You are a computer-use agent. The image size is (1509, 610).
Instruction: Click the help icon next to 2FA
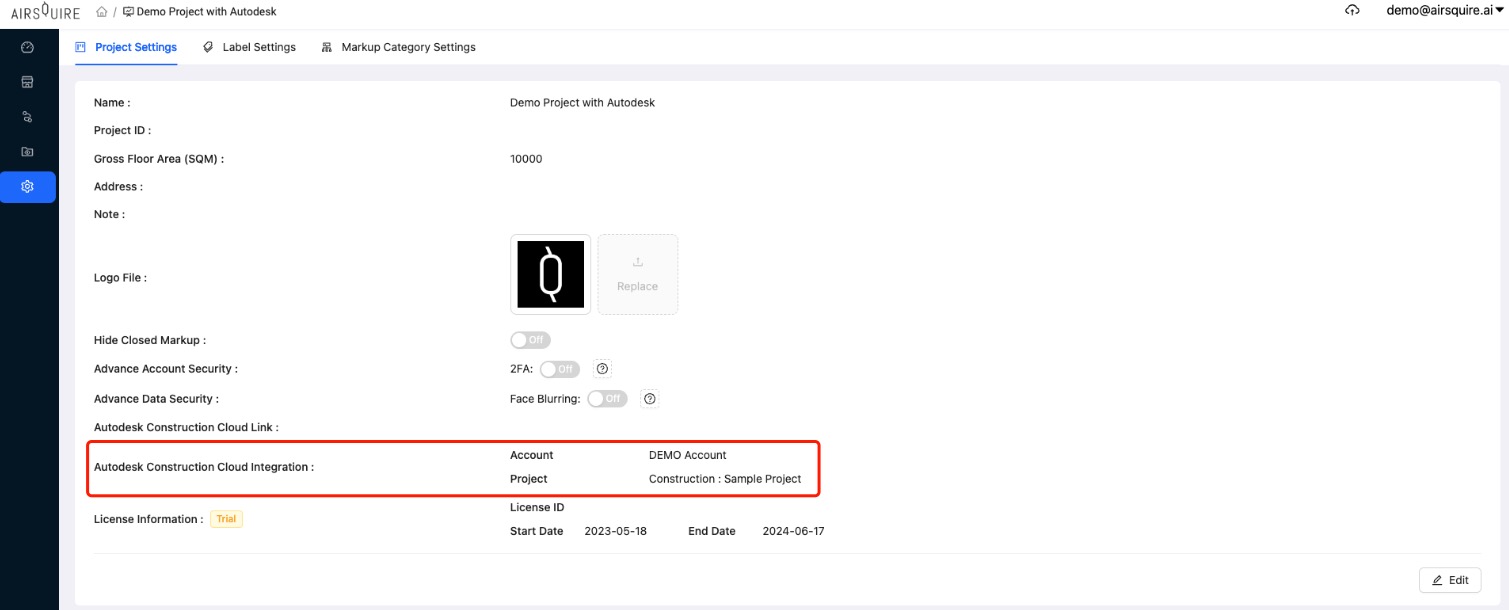pyautogui.click(x=602, y=369)
